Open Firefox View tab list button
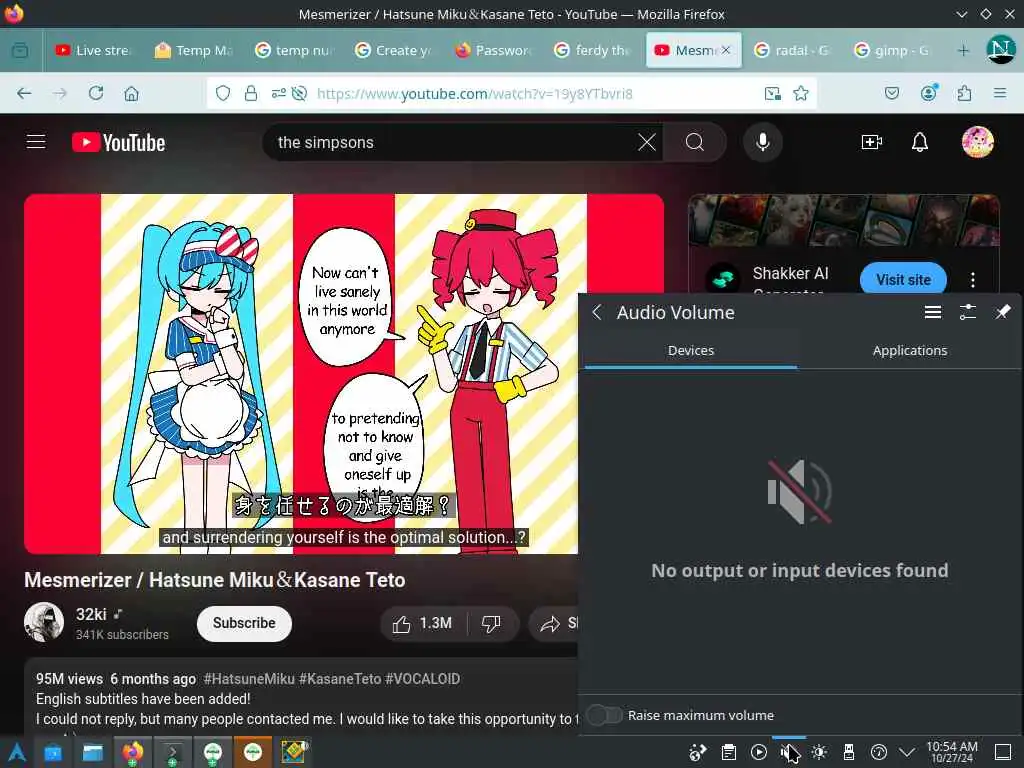The width and height of the screenshot is (1024, 768). (20, 50)
